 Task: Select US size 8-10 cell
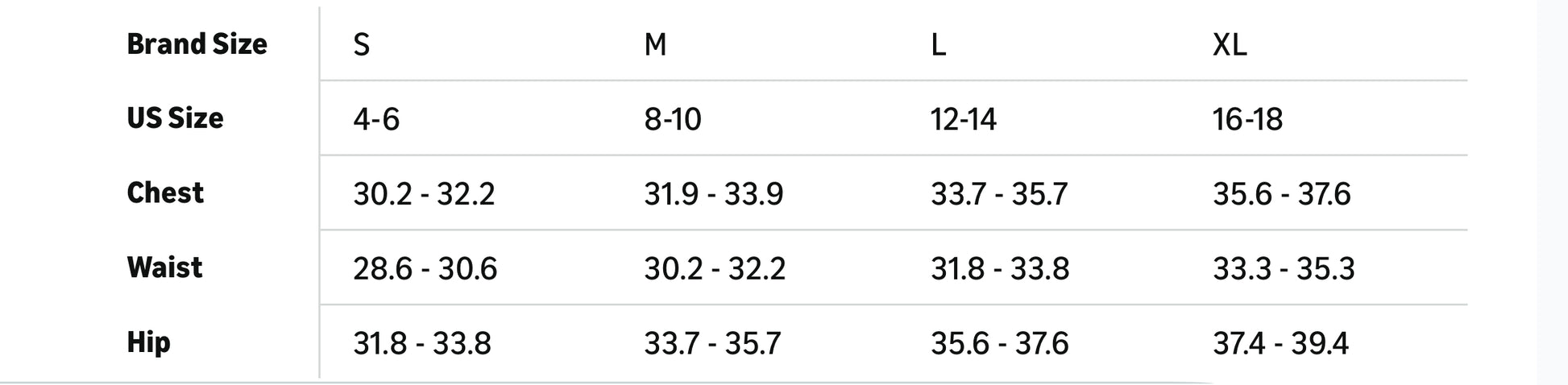pyautogui.click(x=673, y=119)
